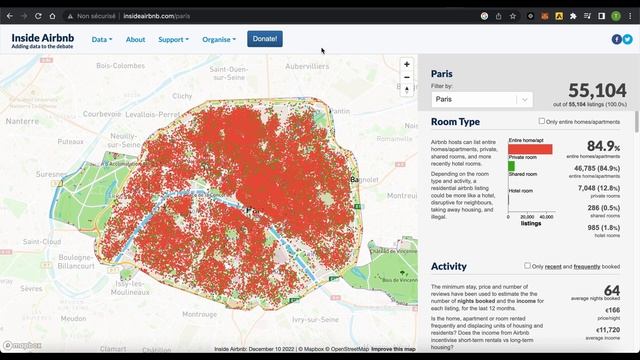Click the browser forward arrow
The image size is (640, 360).
(x=24, y=16)
